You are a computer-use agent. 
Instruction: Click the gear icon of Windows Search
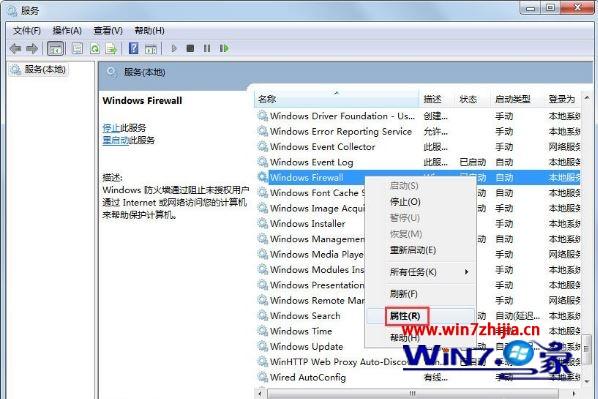[262, 315]
